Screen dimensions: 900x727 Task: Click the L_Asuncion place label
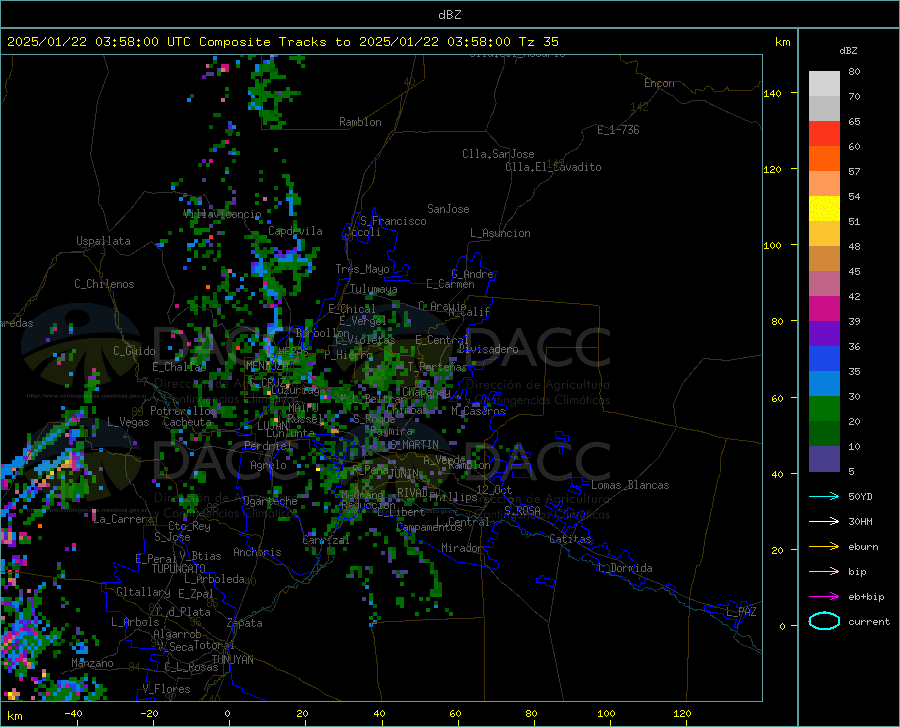[500, 233]
